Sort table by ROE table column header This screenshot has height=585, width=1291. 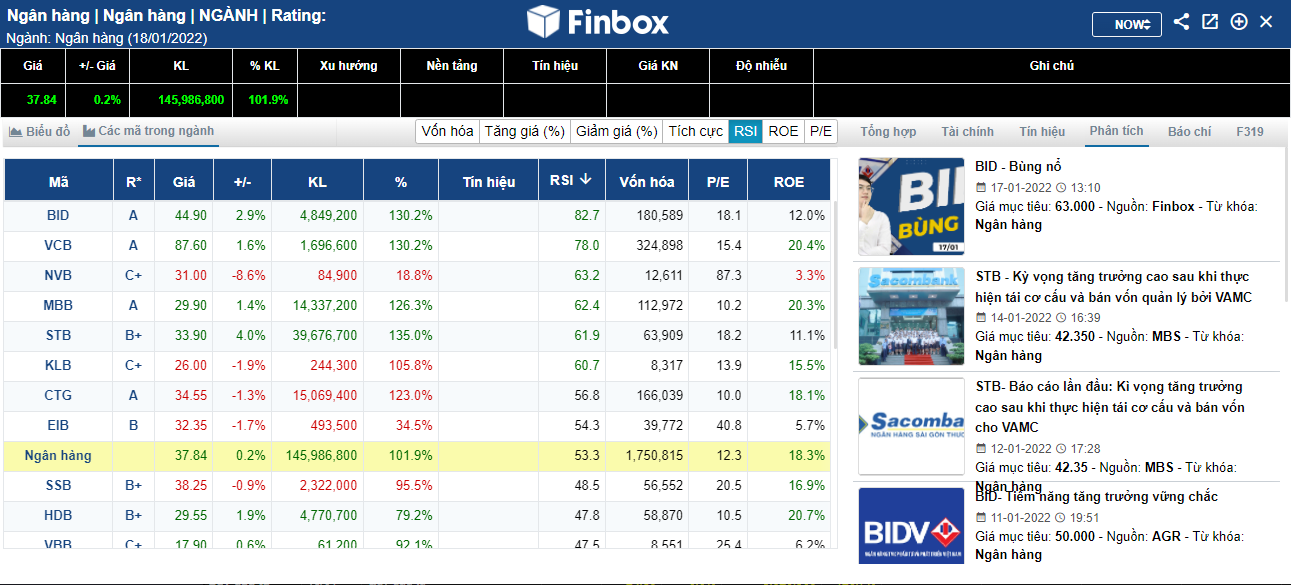789,181
